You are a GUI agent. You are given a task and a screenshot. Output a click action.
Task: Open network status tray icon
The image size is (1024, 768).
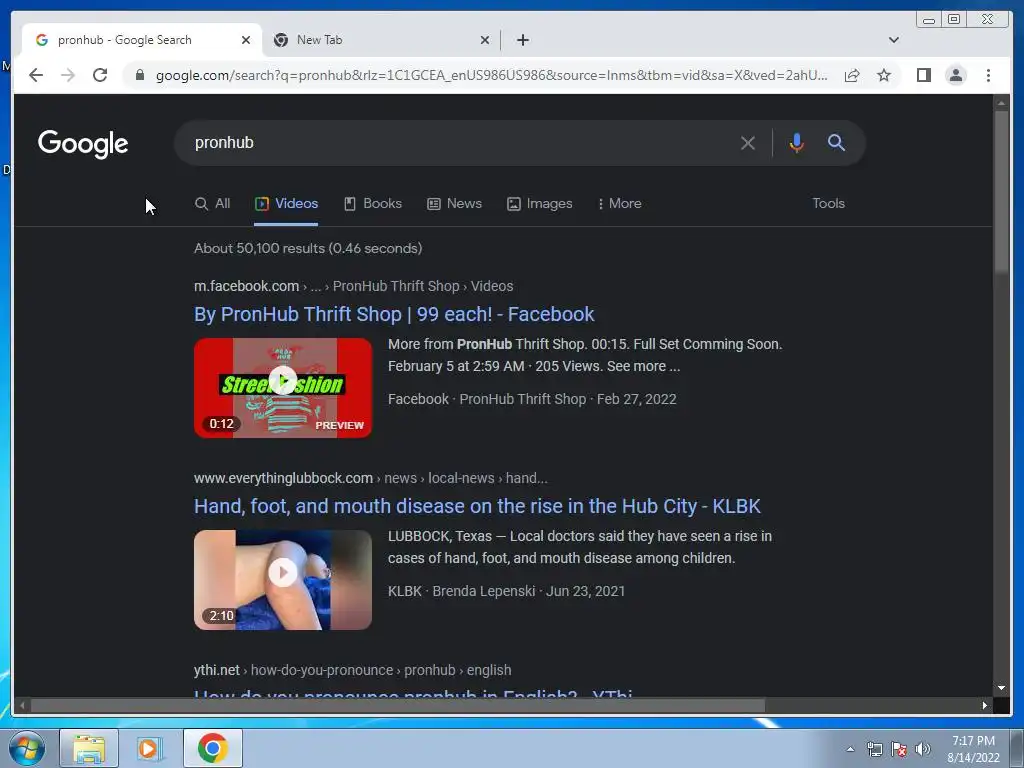click(874, 749)
